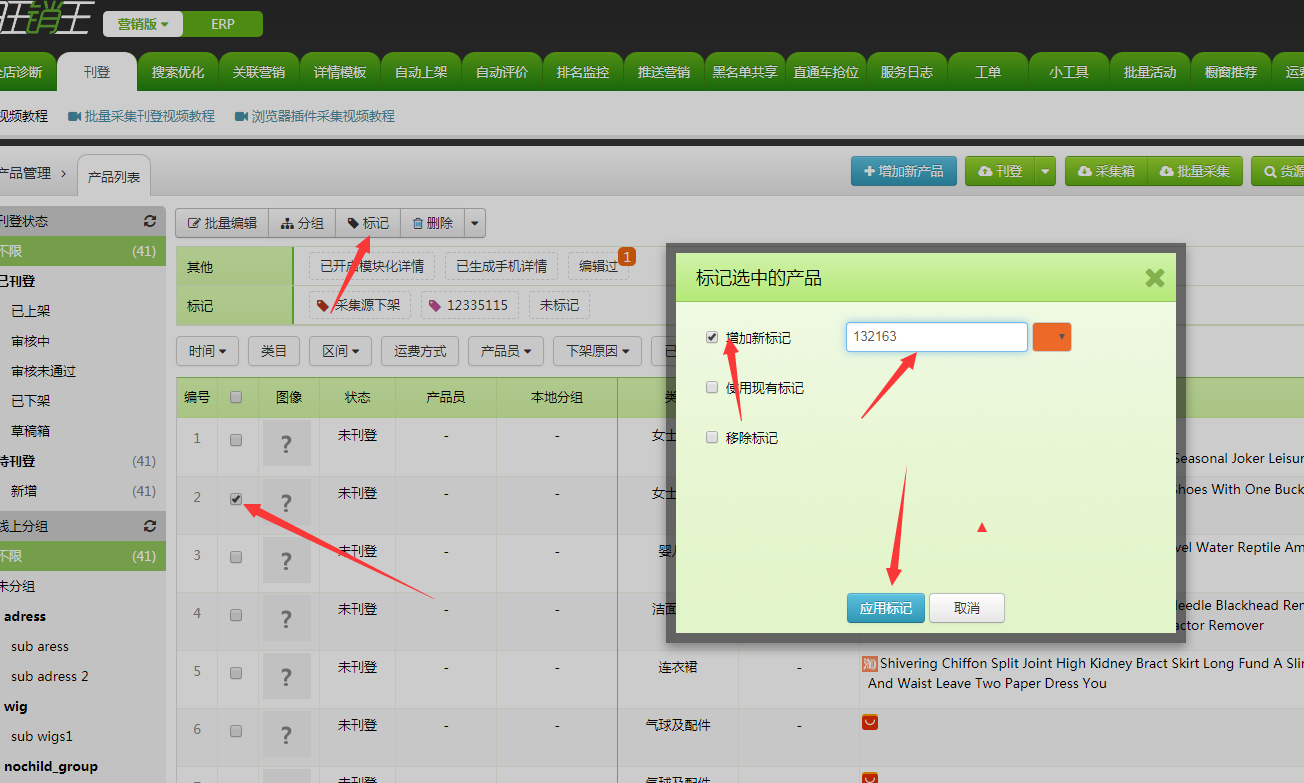Click 运费方式 filter button
The height and width of the screenshot is (783, 1304).
(420, 351)
